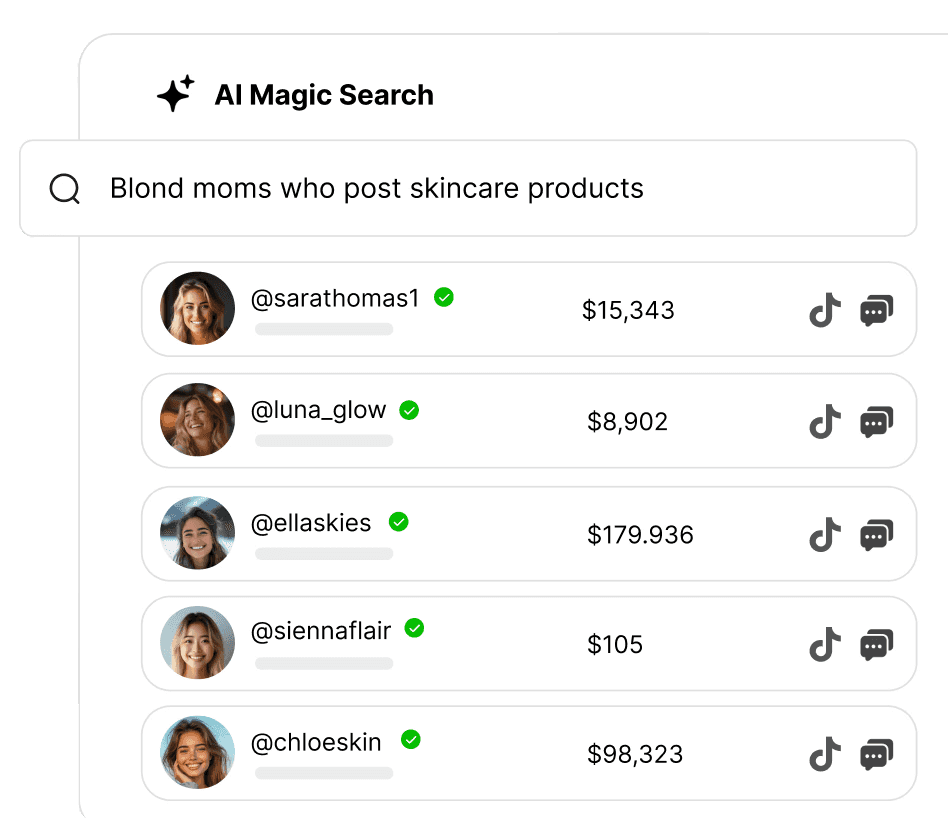Click @sarathomas1's verified badge

[444, 297]
